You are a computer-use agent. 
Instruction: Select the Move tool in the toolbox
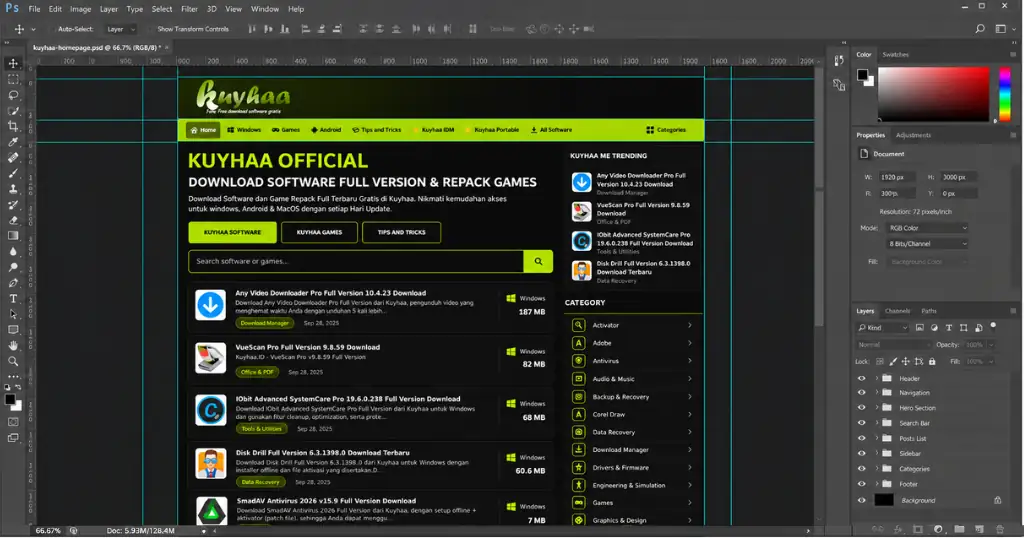13,63
